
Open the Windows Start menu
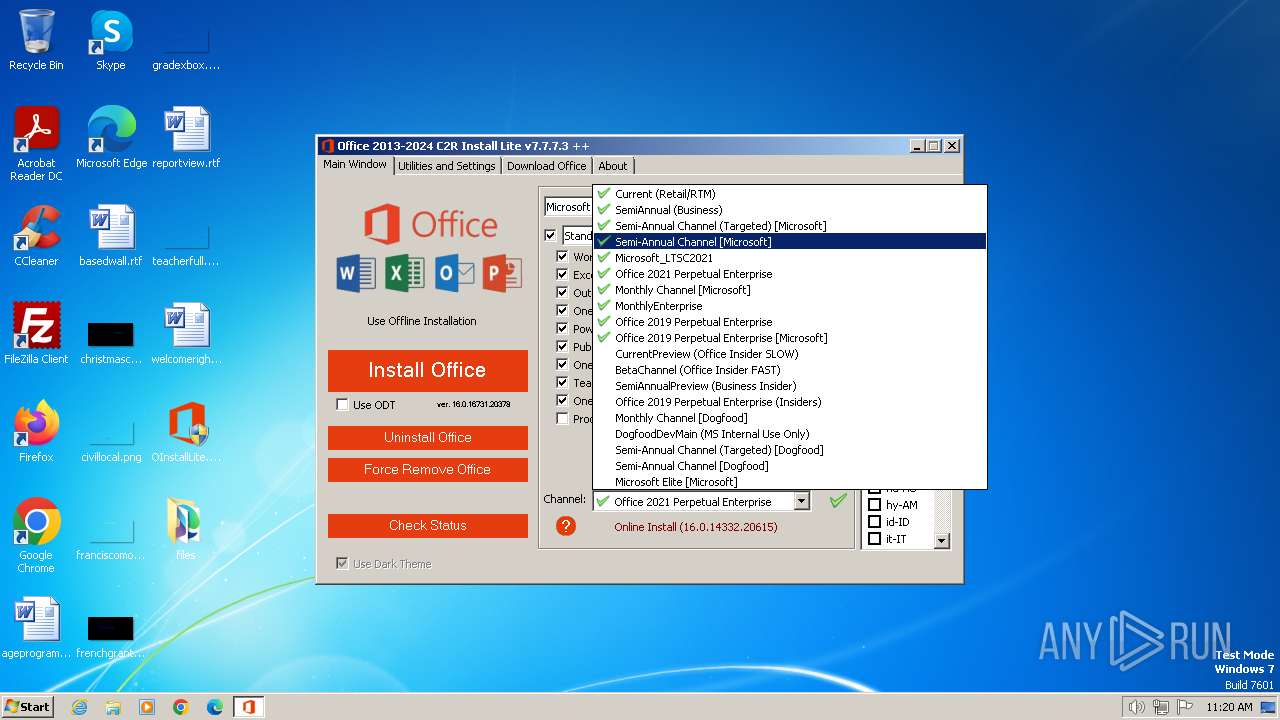(x=28, y=707)
